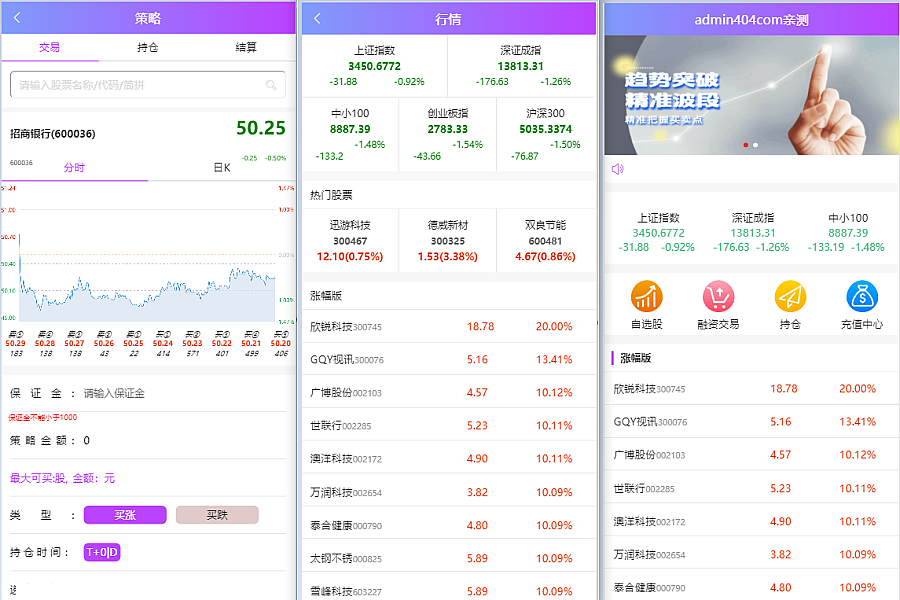Open the 沪深300 index card
This screenshot has width=900, height=600.
click(546, 135)
